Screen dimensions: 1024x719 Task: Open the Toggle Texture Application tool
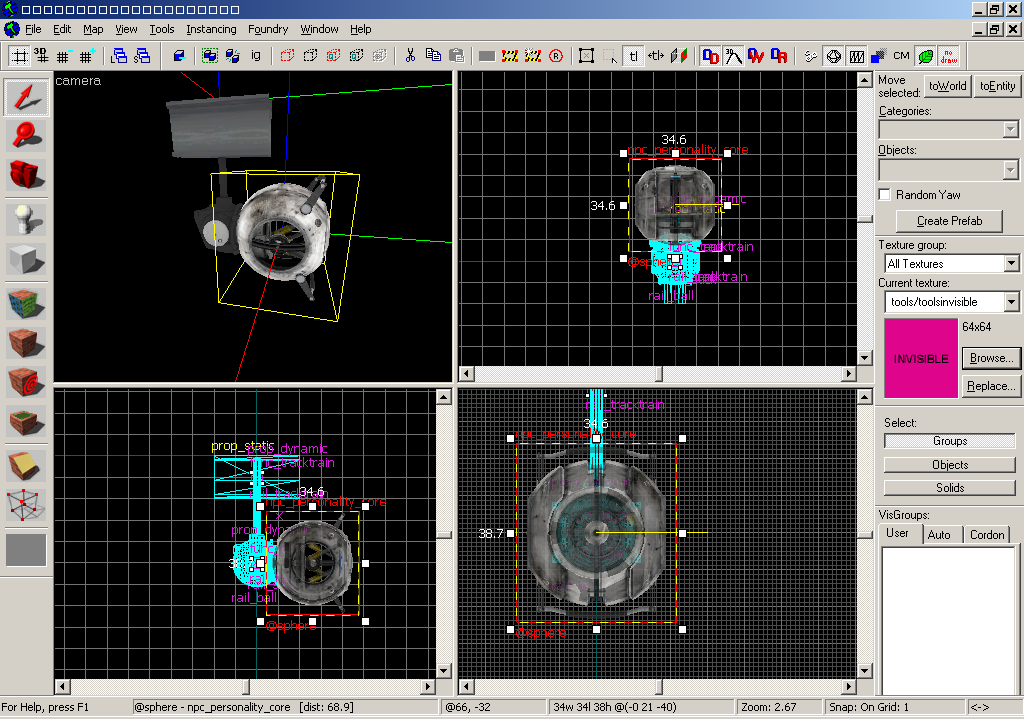[26, 305]
